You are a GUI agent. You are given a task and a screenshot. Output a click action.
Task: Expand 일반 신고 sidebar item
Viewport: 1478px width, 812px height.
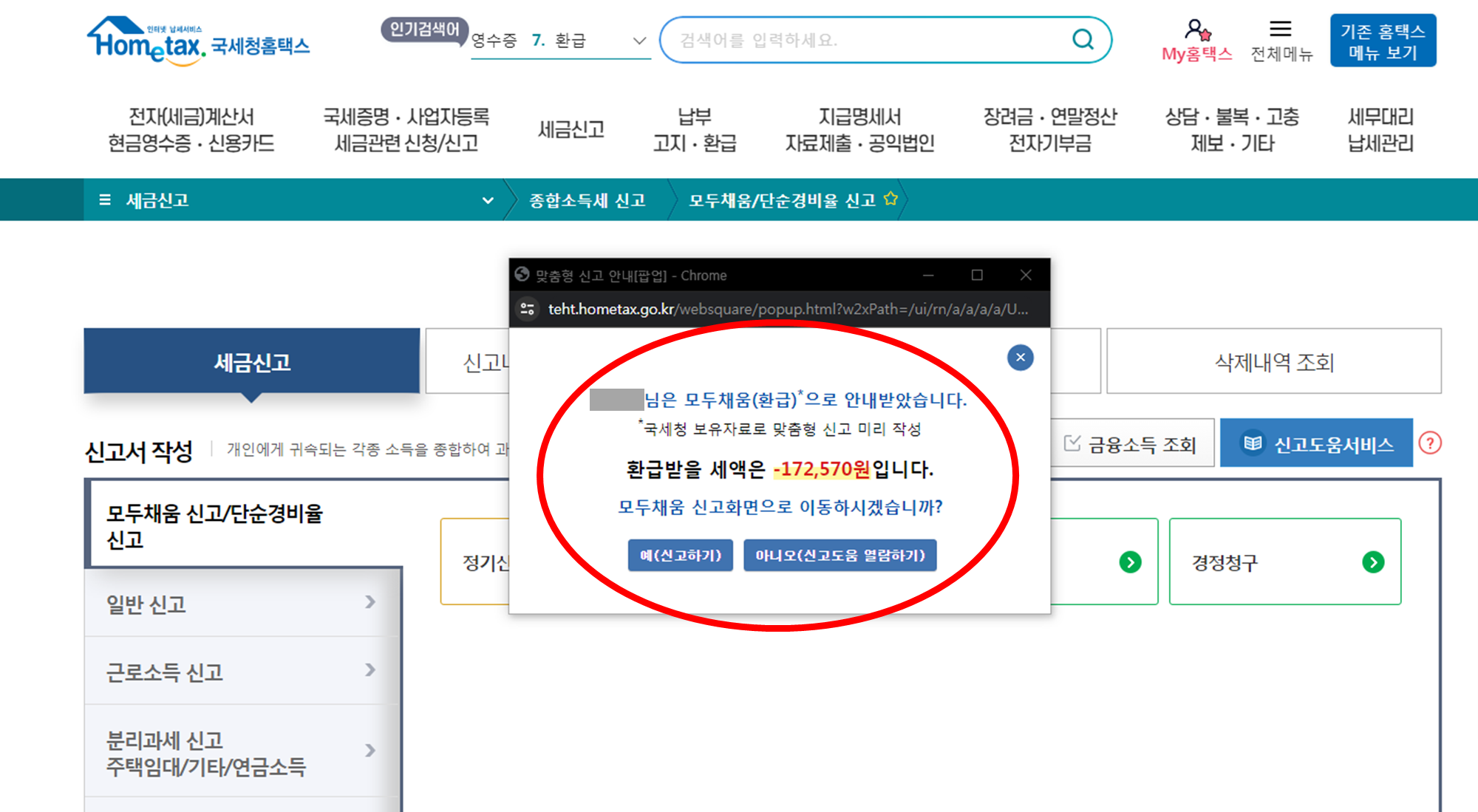(240, 604)
